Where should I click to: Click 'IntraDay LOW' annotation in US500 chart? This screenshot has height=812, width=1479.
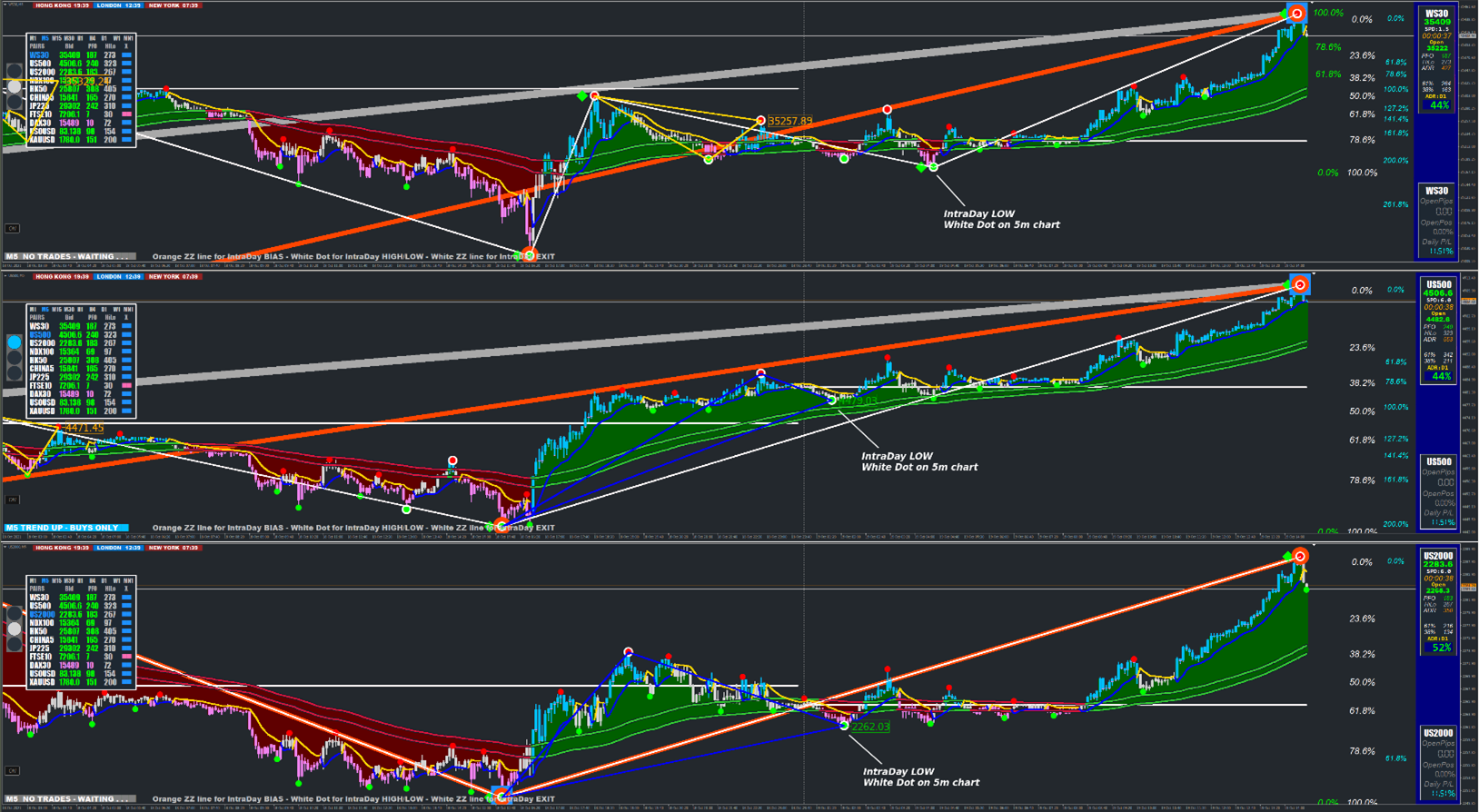tap(897, 457)
